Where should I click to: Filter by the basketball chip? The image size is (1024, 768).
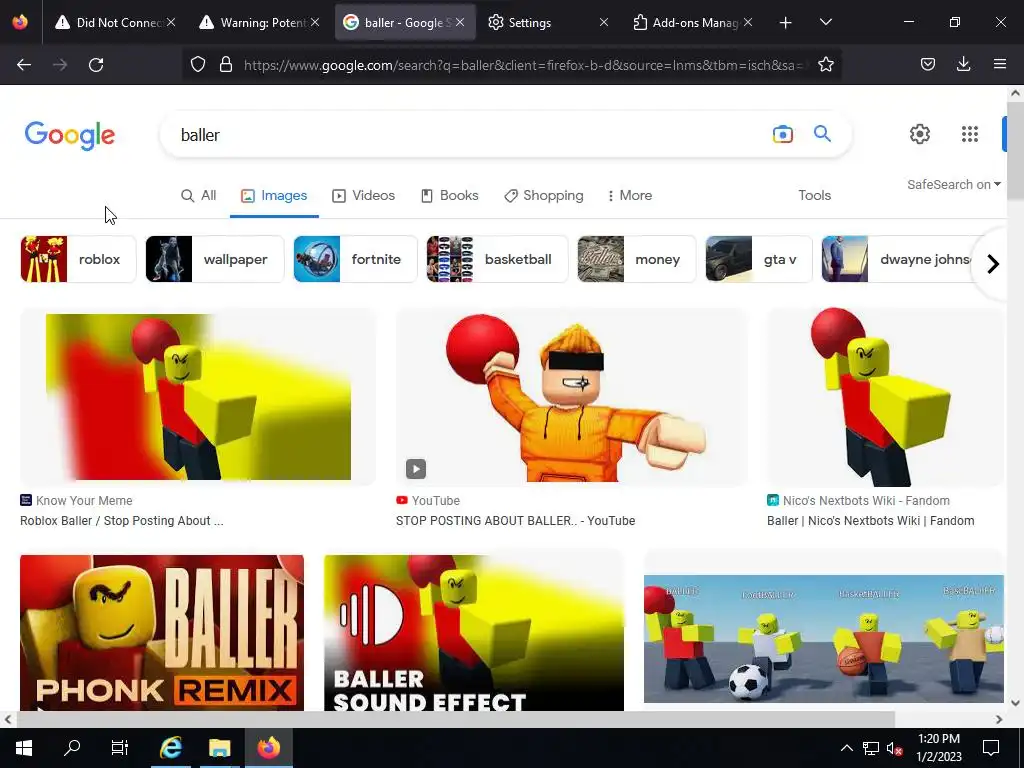click(498, 259)
